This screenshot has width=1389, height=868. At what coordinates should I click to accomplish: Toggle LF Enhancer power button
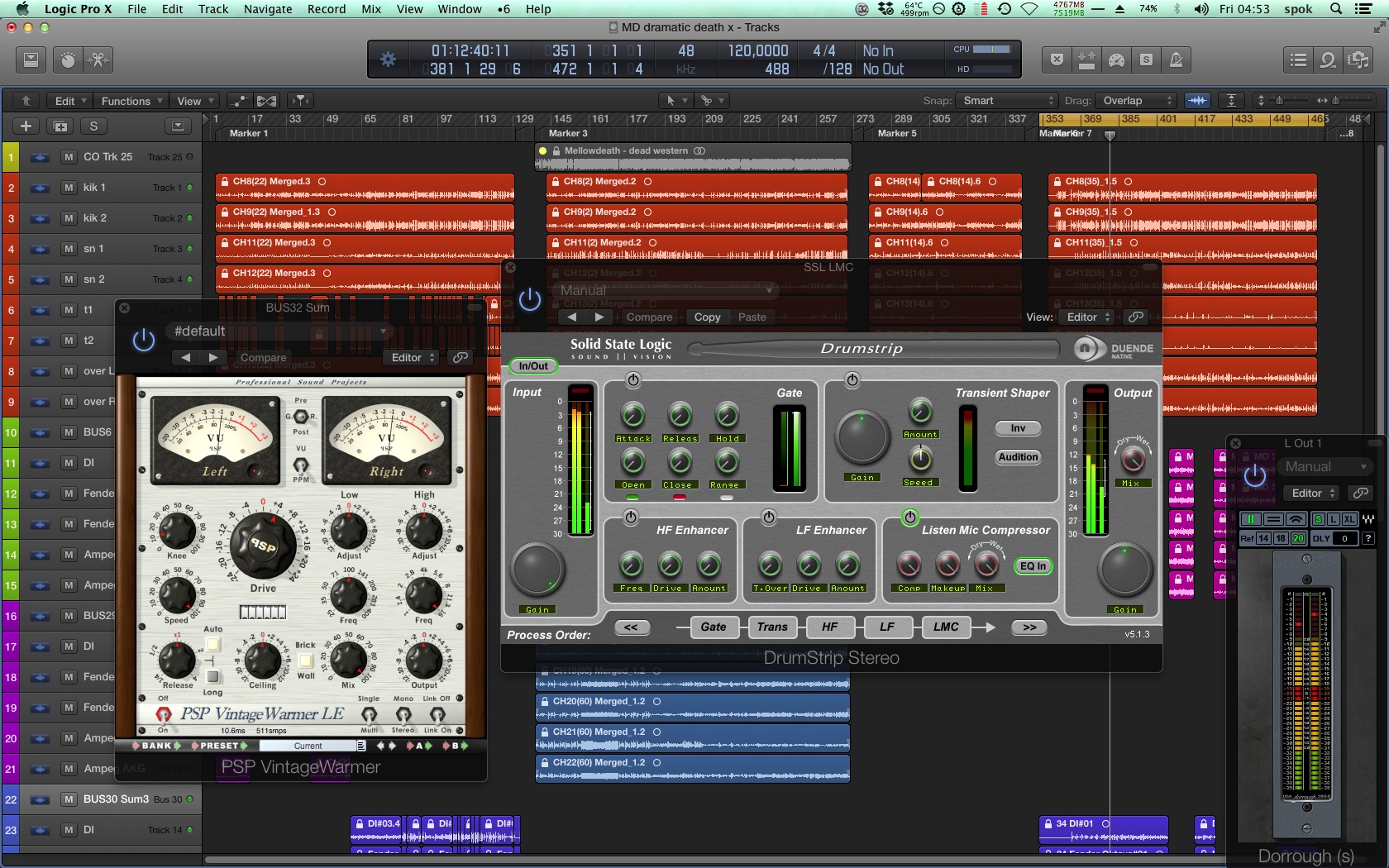(769, 517)
